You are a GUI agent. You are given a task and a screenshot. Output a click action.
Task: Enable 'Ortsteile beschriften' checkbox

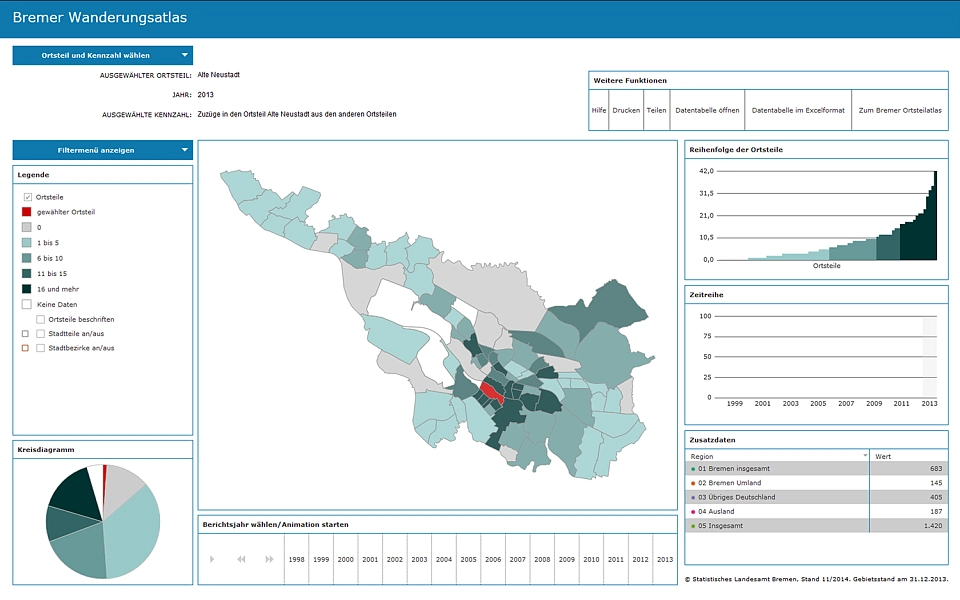[x=41, y=319]
